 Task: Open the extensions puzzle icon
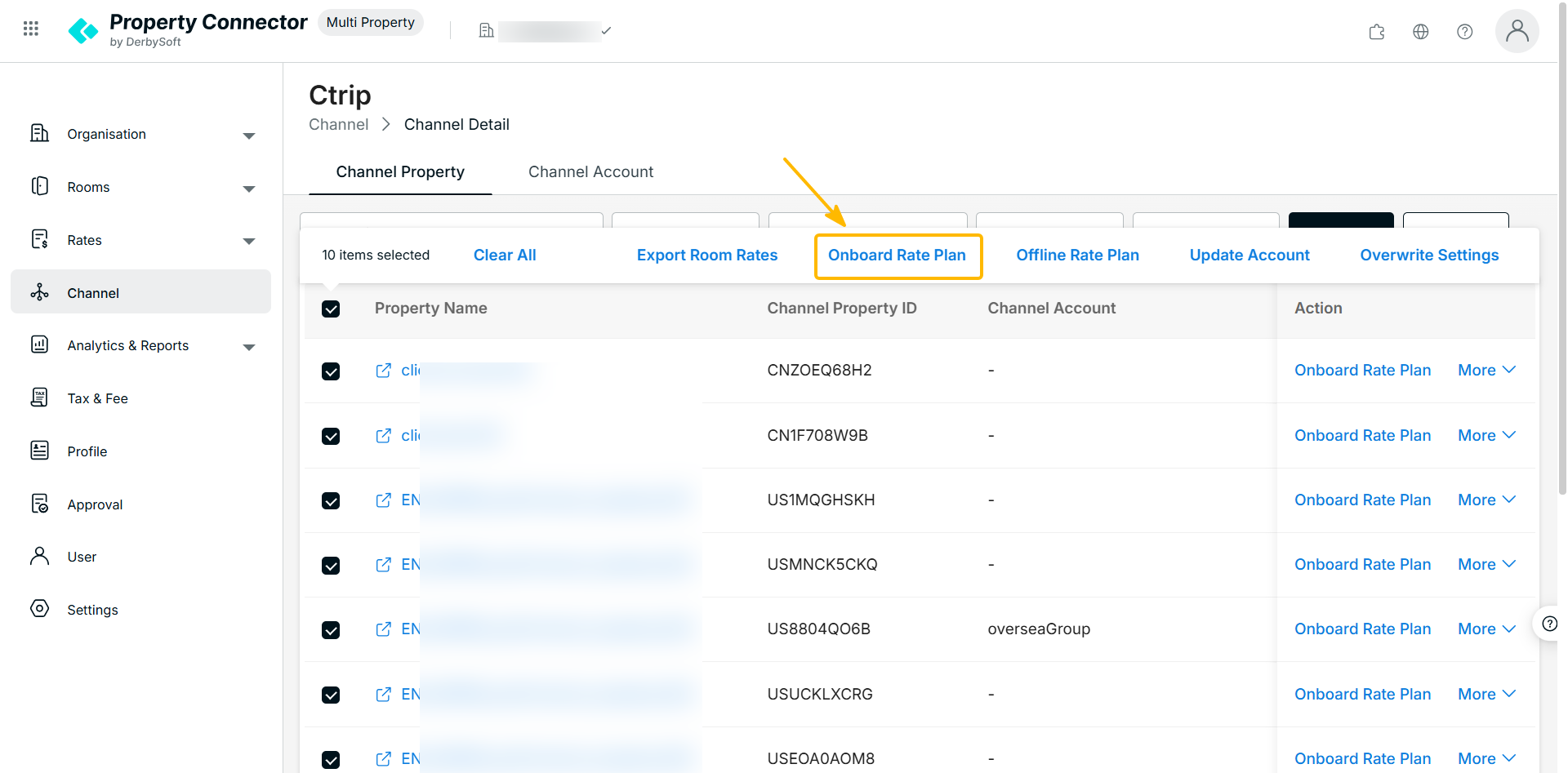(1377, 32)
